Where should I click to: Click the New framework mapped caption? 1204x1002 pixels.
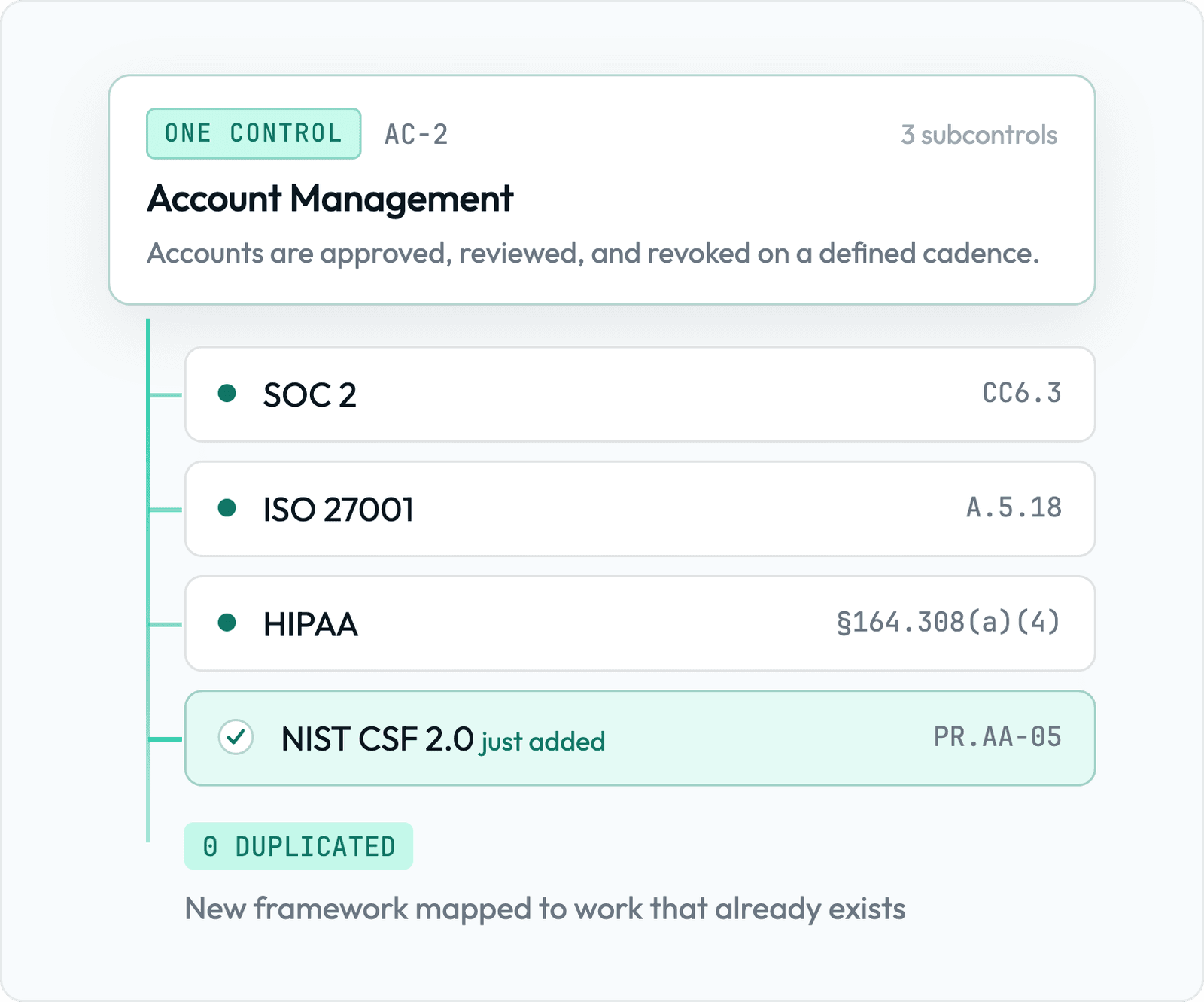[x=546, y=909]
